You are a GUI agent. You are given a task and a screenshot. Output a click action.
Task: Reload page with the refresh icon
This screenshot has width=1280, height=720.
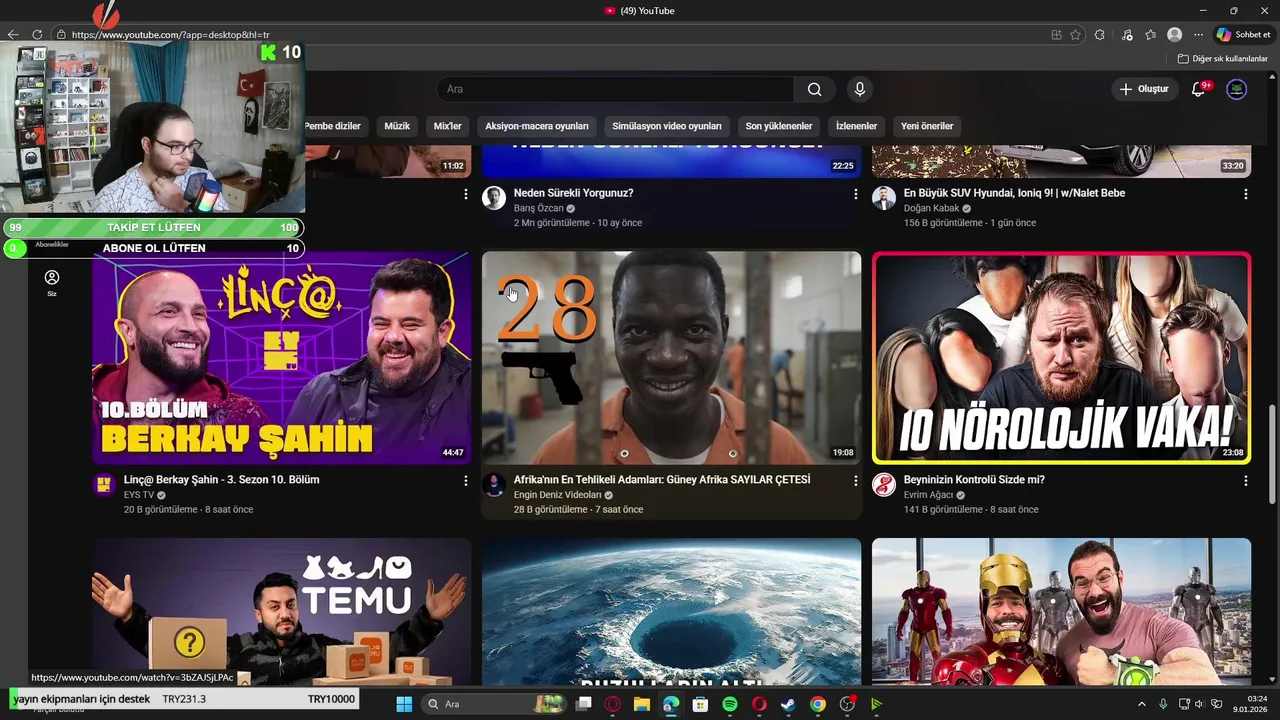coord(37,34)
